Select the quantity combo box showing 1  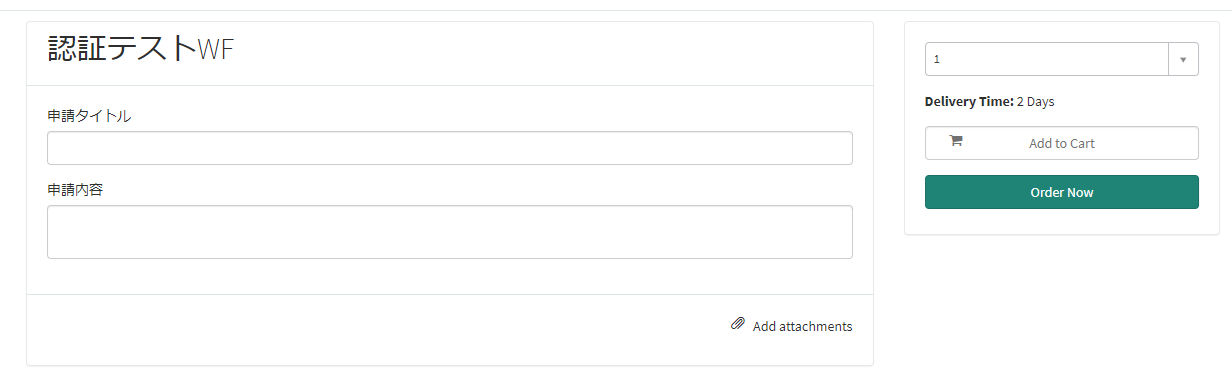[x=1061, y=59]
